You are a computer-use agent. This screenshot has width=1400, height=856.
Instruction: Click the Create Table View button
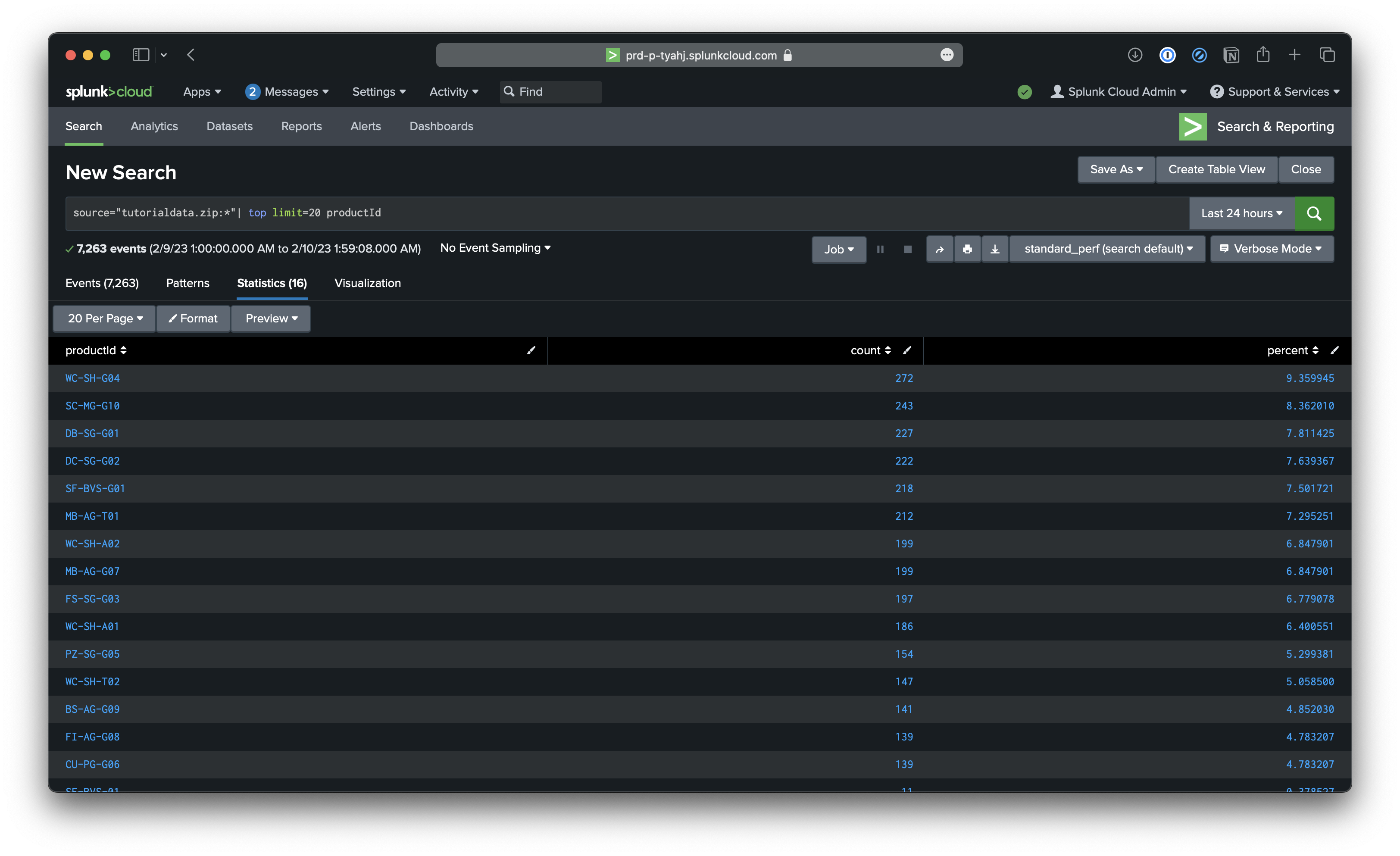(1216, 169)
